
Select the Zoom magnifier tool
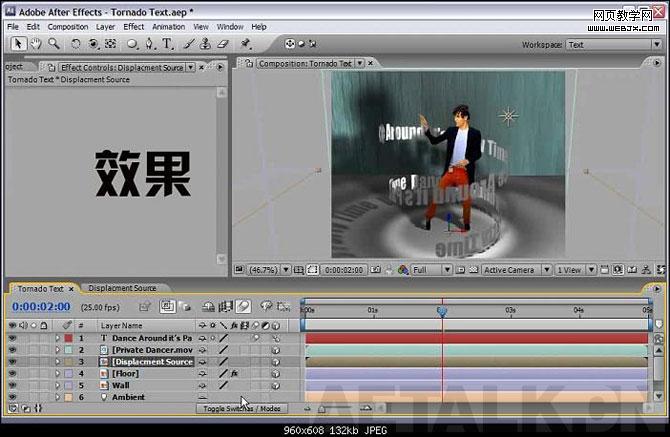pyautogui.click(x=54, y=44)
